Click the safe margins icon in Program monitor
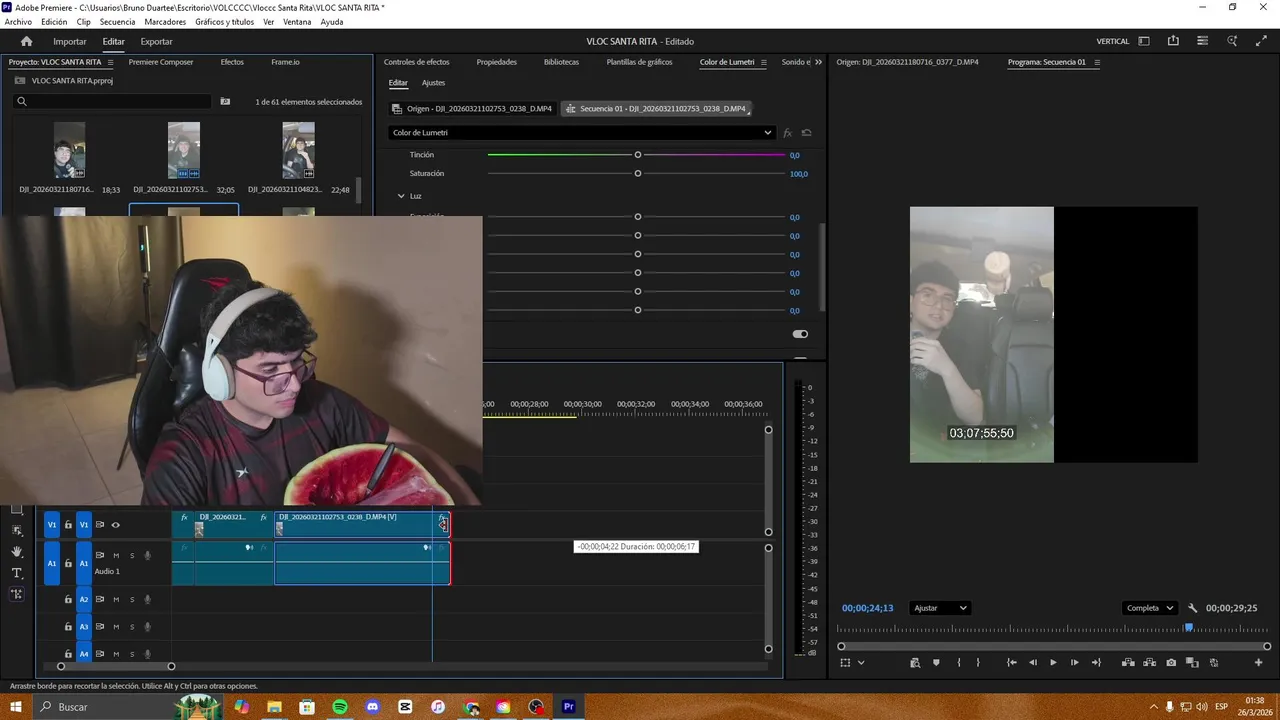 point(845,663)
